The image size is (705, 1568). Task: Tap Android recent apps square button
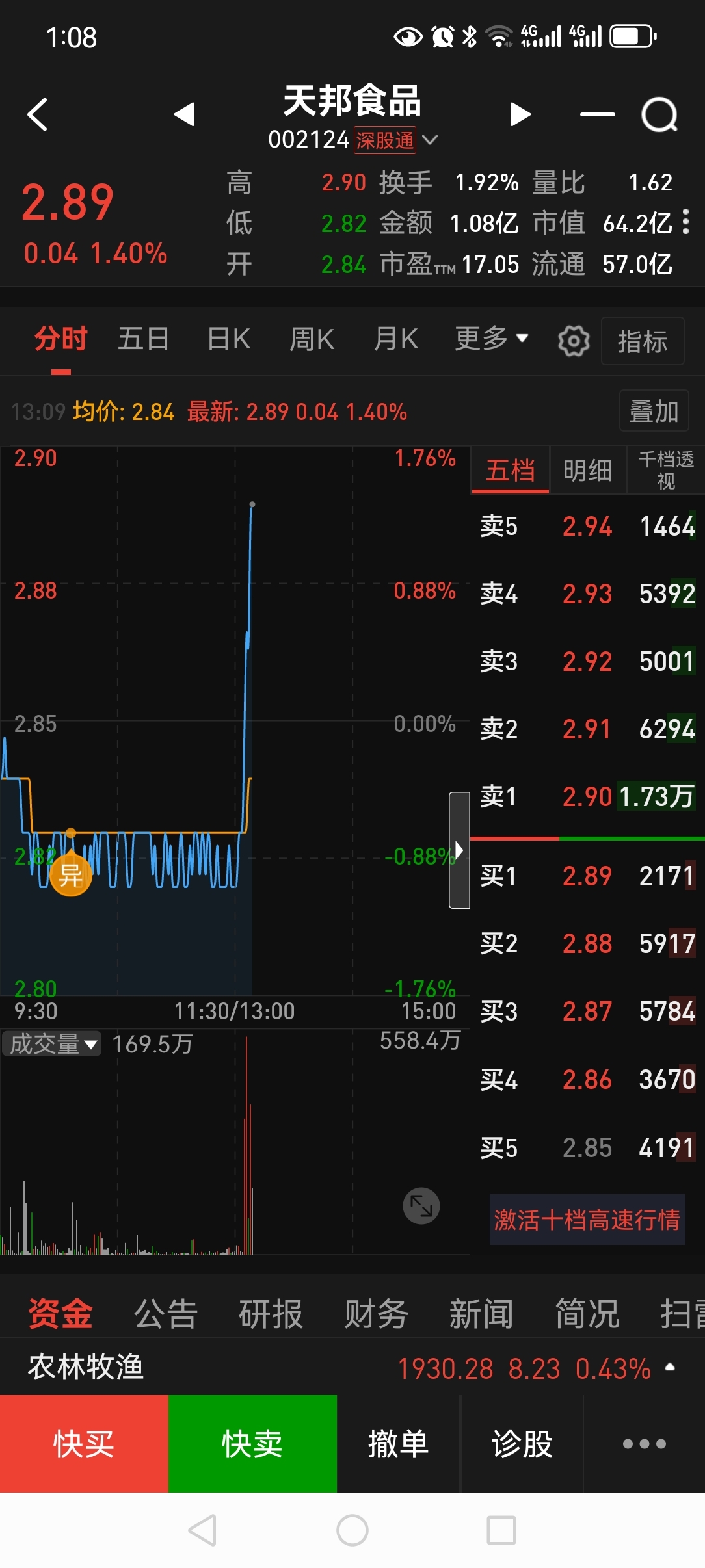pos(501,1530)
